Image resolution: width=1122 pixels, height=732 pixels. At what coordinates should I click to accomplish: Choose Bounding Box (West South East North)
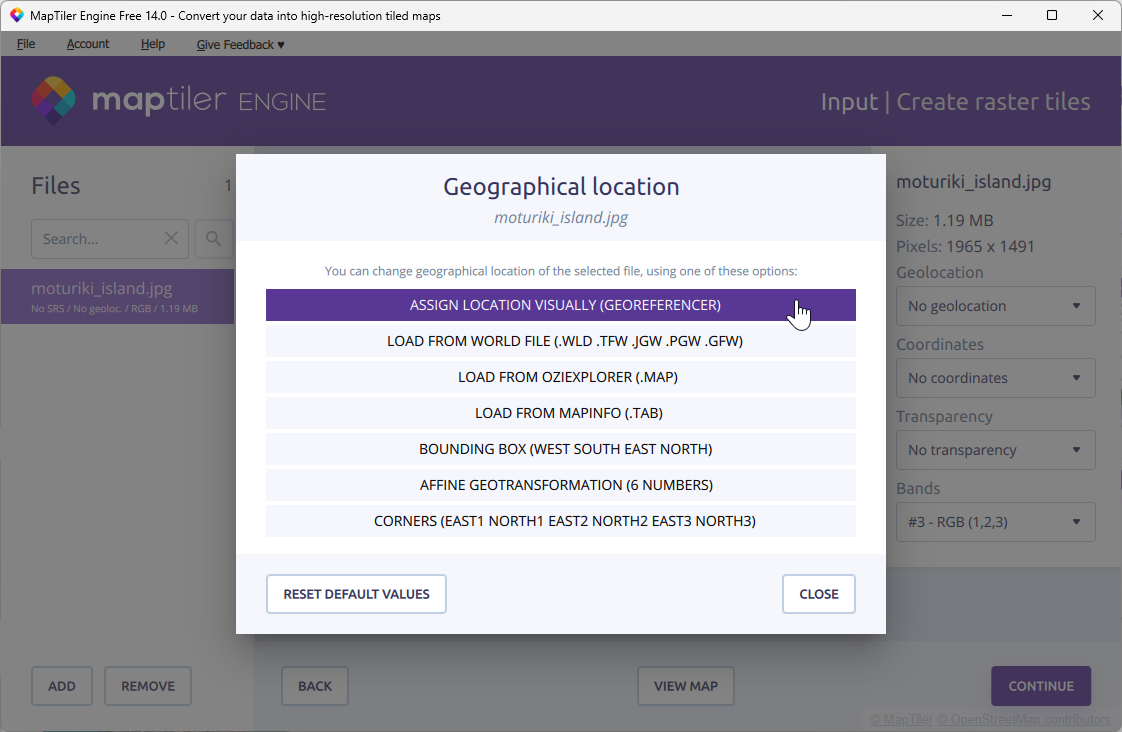[x=560, y=449]
